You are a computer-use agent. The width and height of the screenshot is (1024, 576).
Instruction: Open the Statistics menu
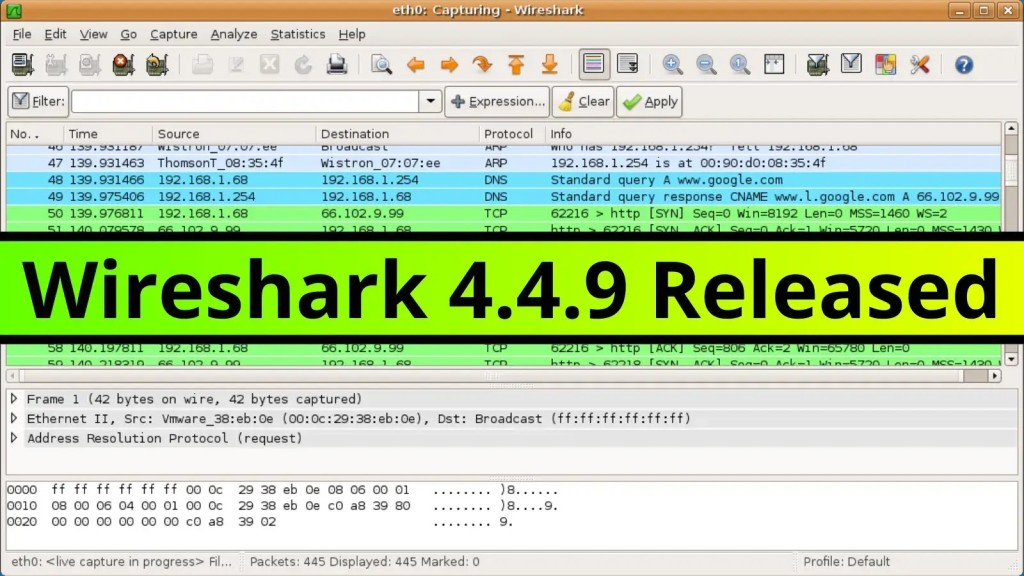(297, 33)
